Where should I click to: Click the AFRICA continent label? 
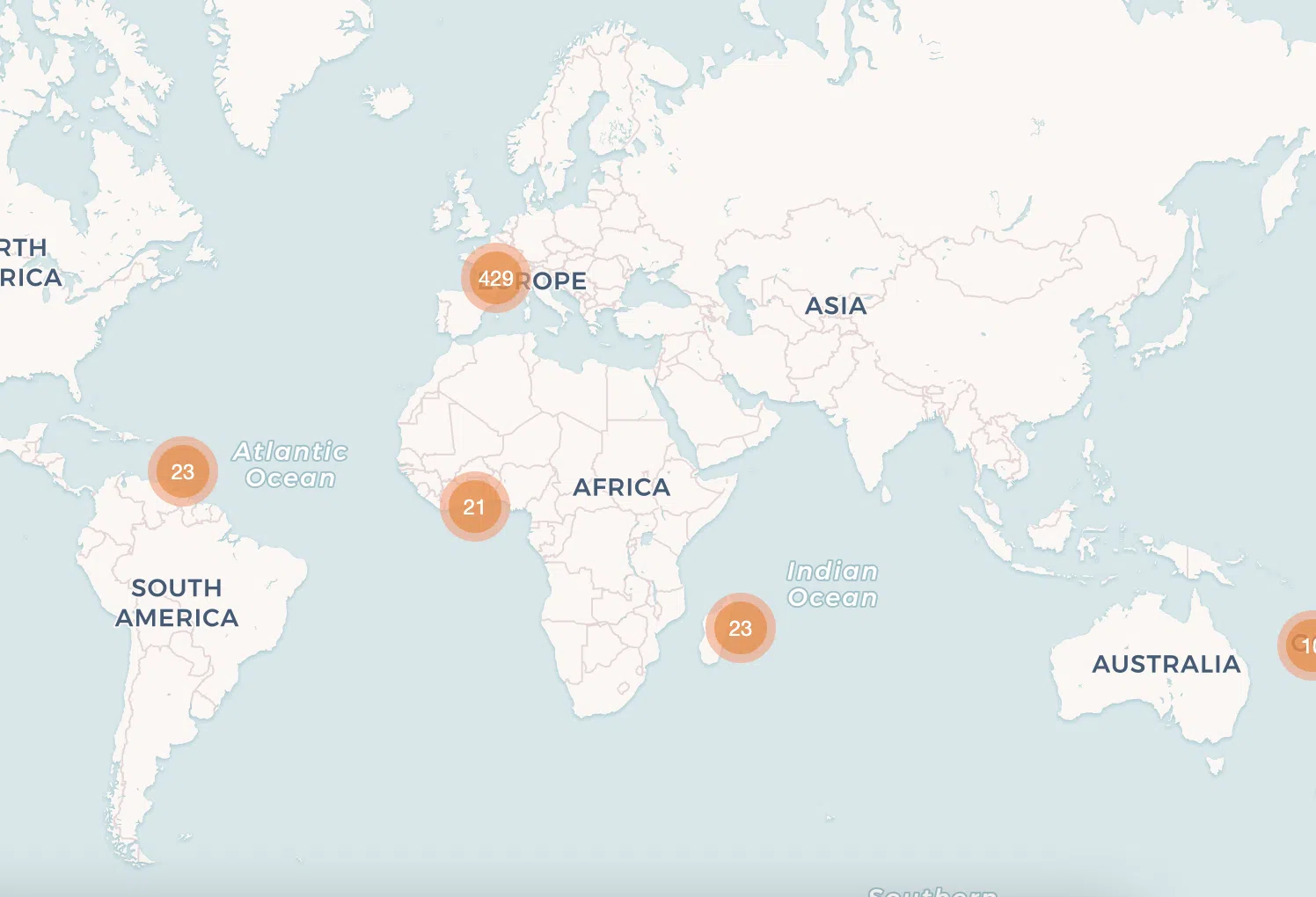point(622,487)
